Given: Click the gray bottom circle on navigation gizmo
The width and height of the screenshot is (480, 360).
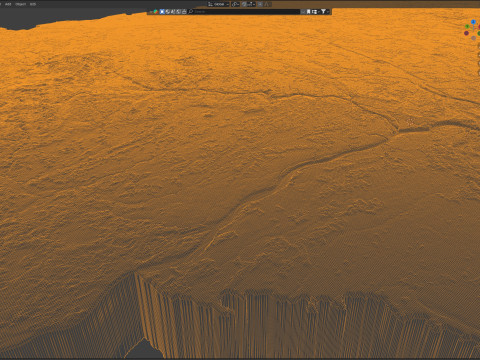Looking at the screenshot, I should (x=473, y=38).
